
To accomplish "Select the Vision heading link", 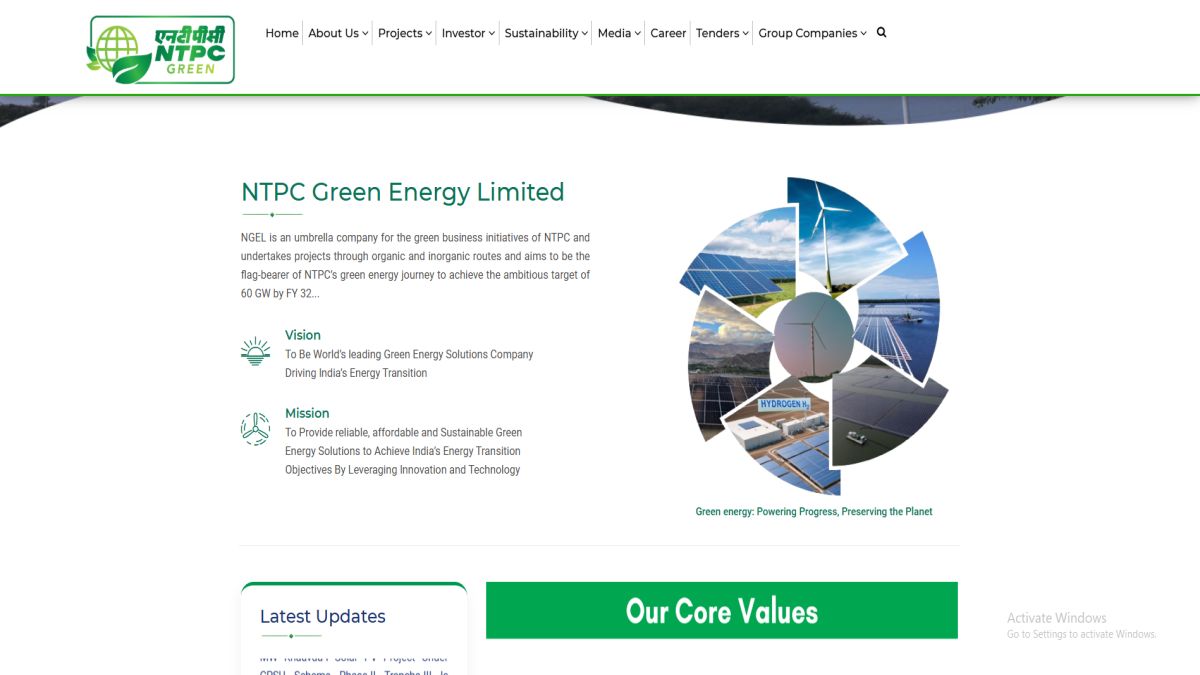I will [x=303, y=335].
